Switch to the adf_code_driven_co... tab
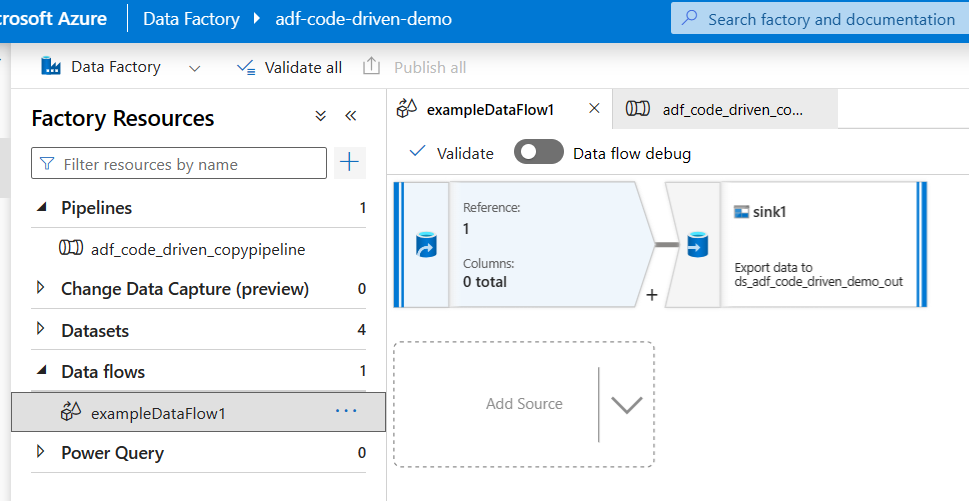 coord(725,109)
